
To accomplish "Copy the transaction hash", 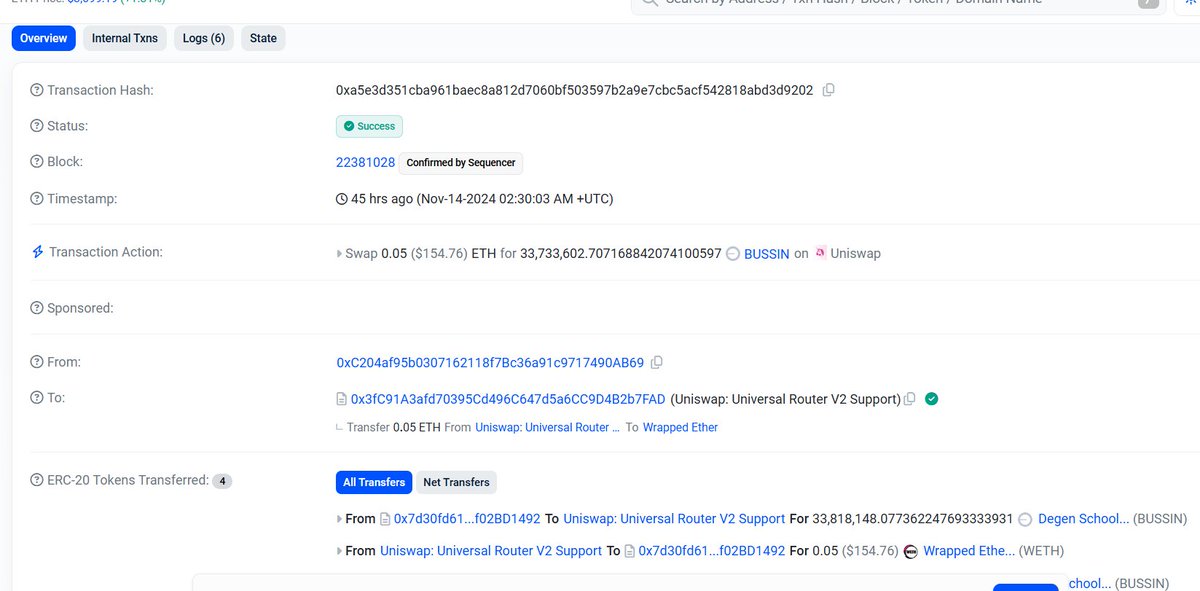I will click(x=828, y=90).
